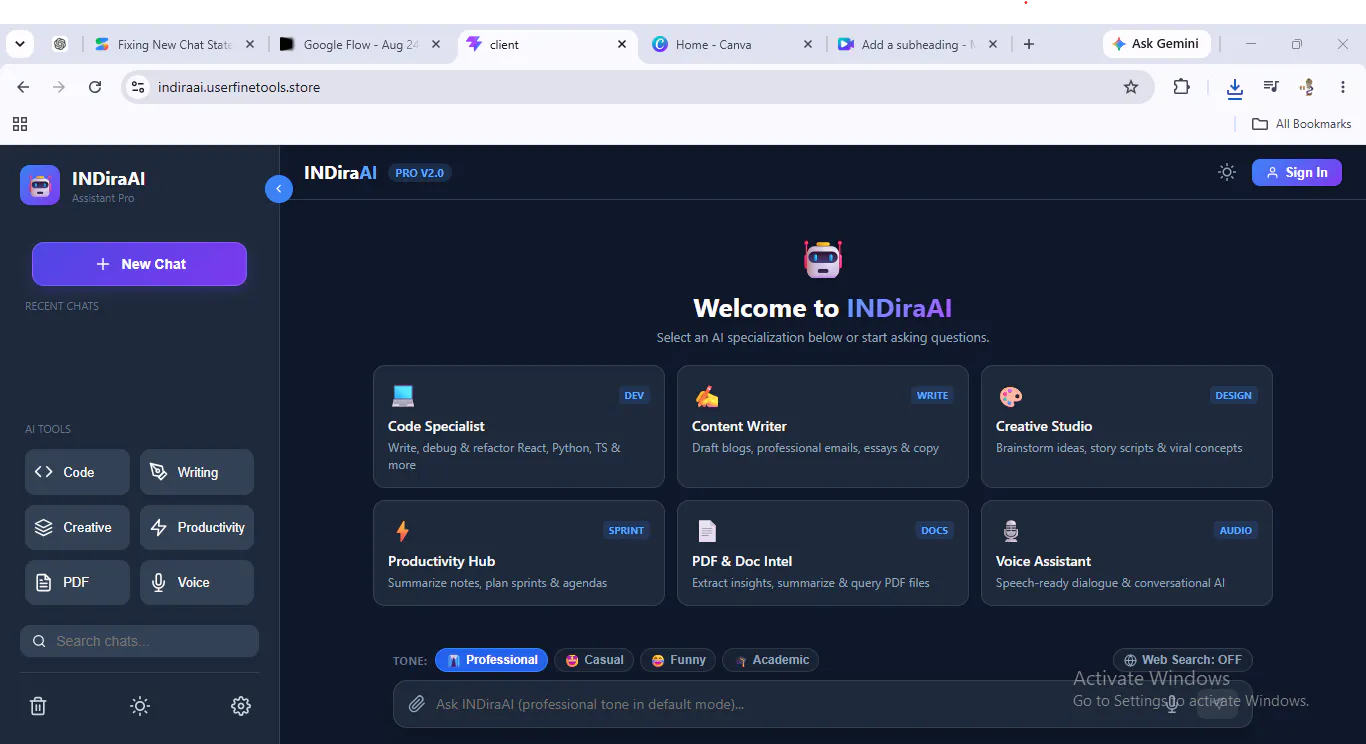The height and width of the screenshot is (744, 1366).
Task: Toggle Web Search on
Action: [1183, 660]
